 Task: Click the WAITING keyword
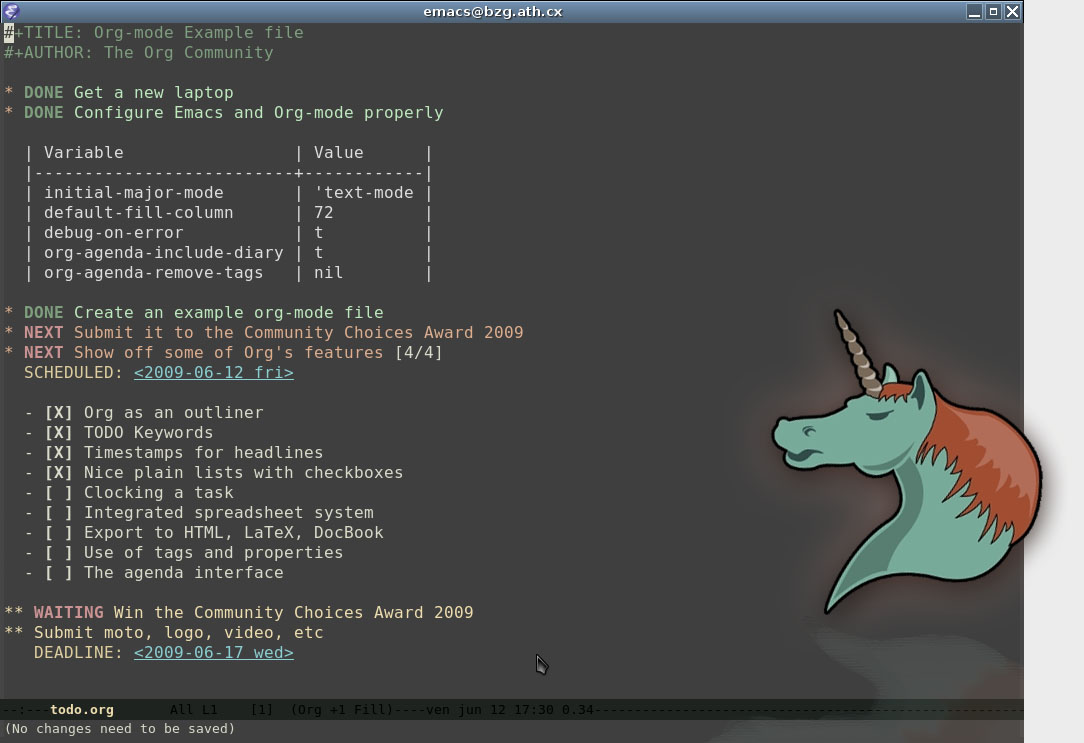(68, 612)
